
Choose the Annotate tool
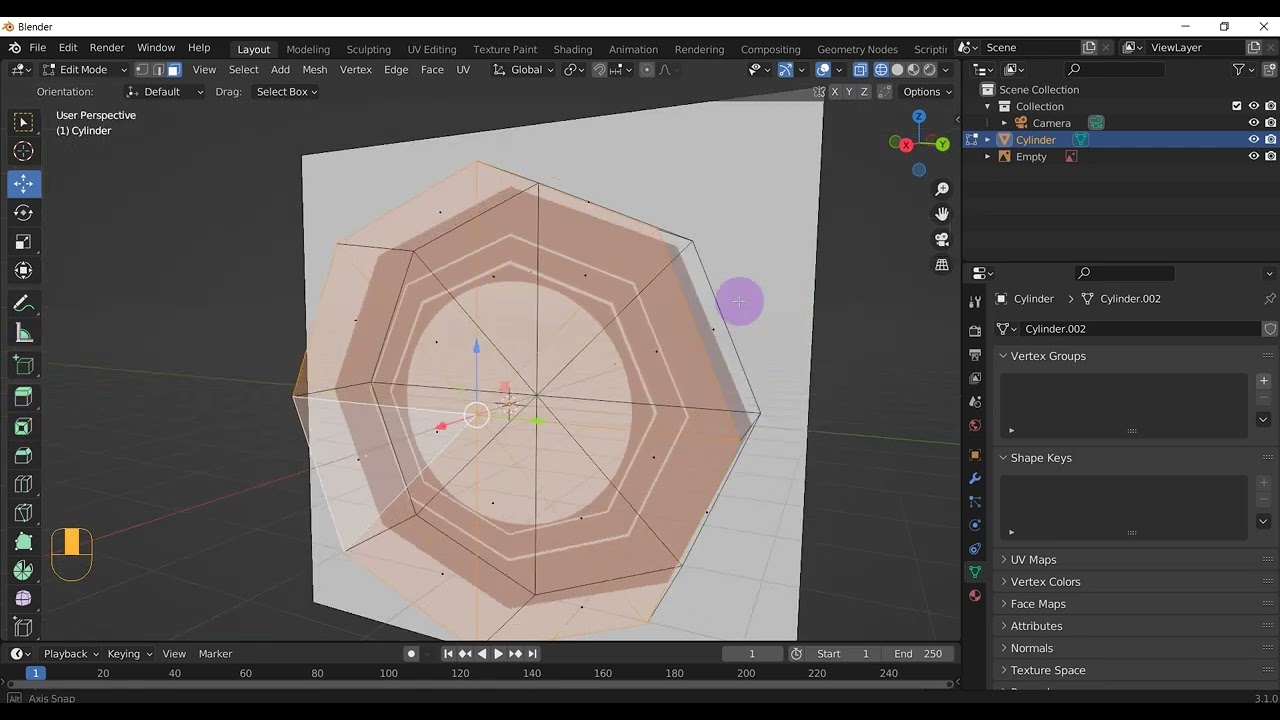[23, 304]
